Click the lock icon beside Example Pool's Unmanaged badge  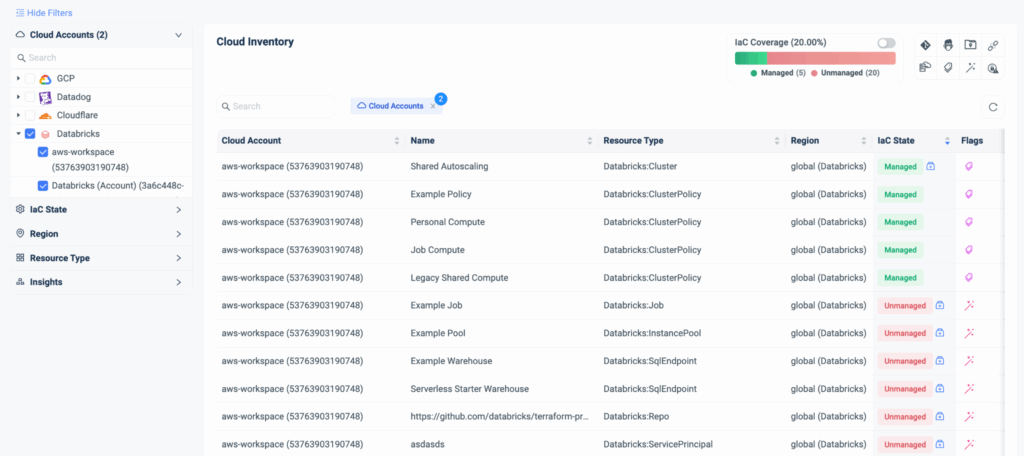(940, 333)
